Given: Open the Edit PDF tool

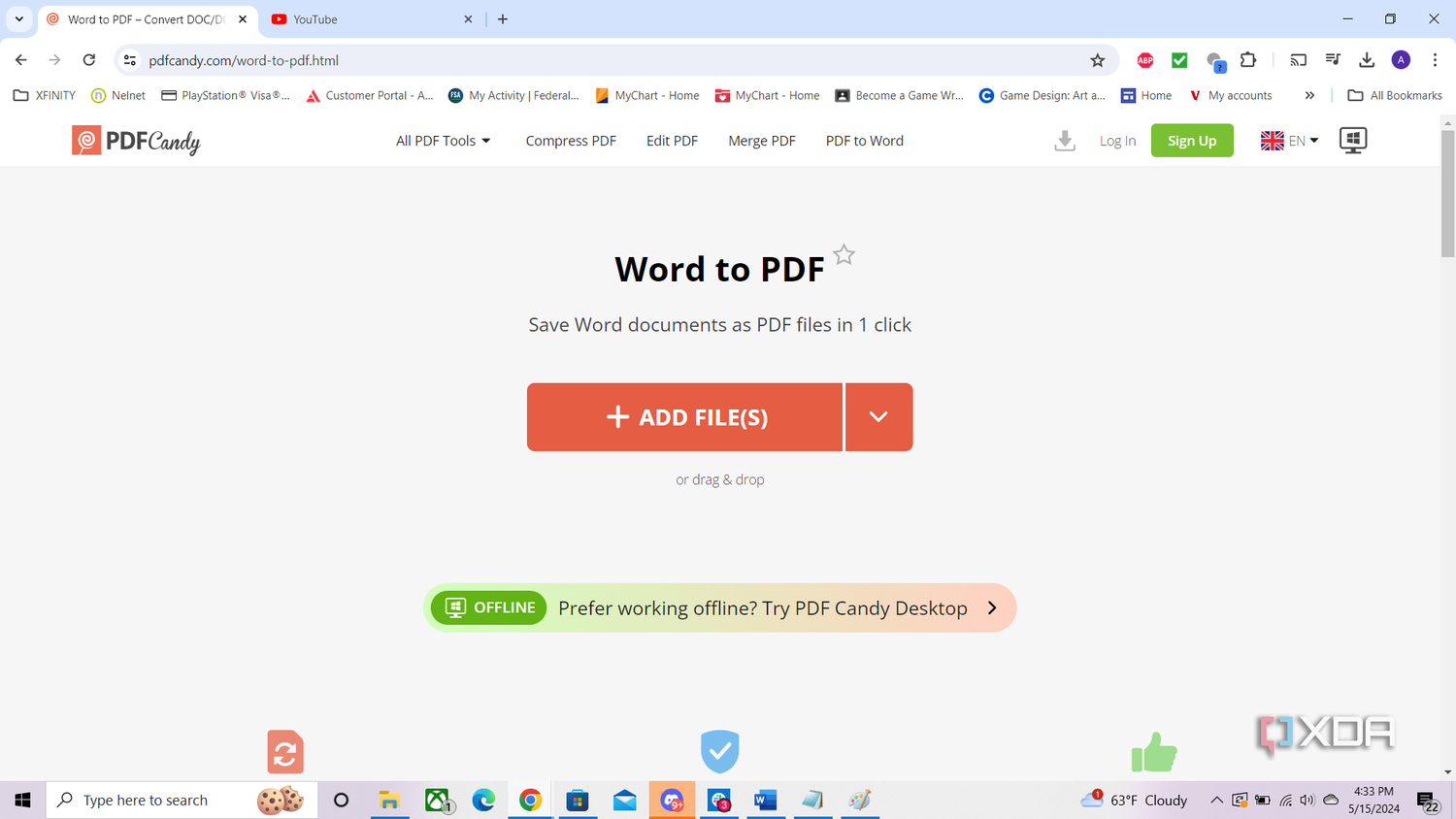Looking at the screenshot, I should click(x=672, y=141).
